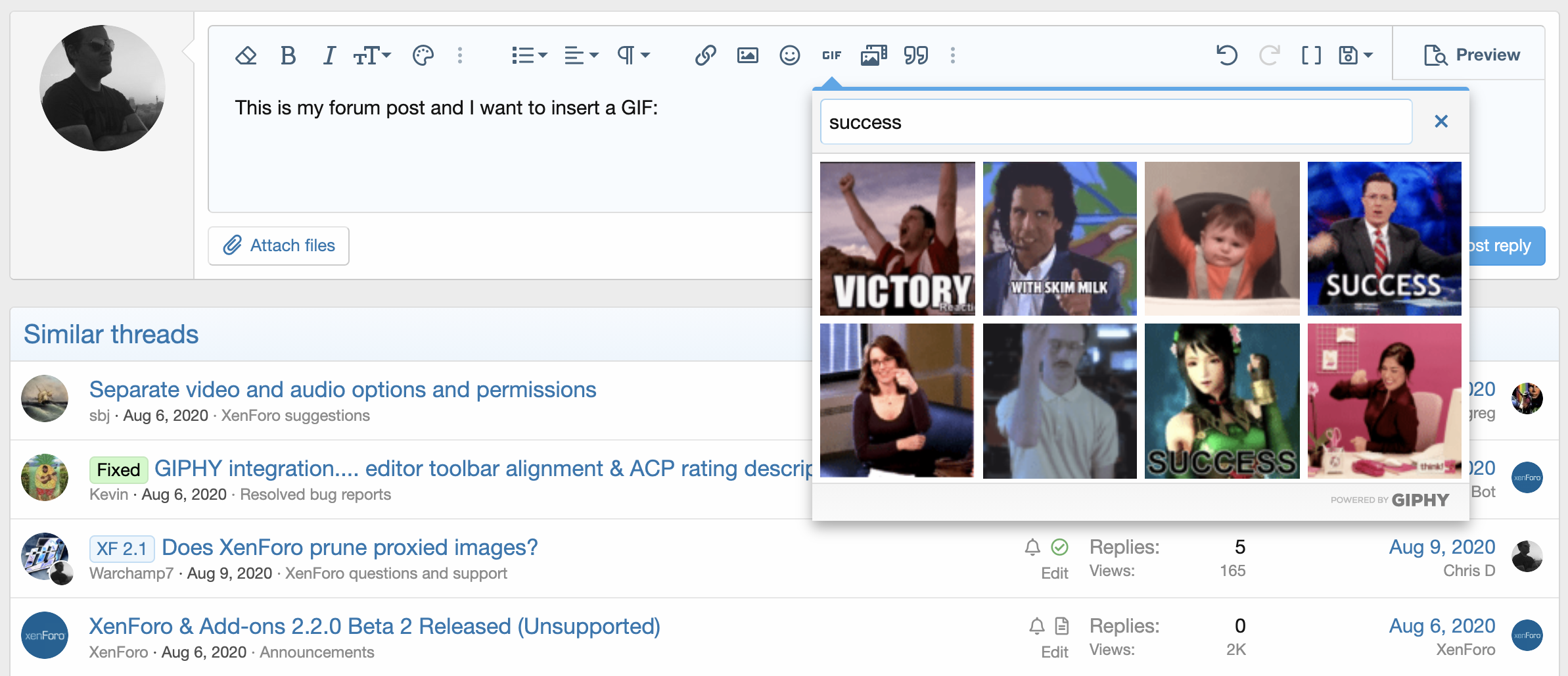Open 'XenForo & Add-ons 2.2.0 Beta 2 Released' thread

(375, 626)
